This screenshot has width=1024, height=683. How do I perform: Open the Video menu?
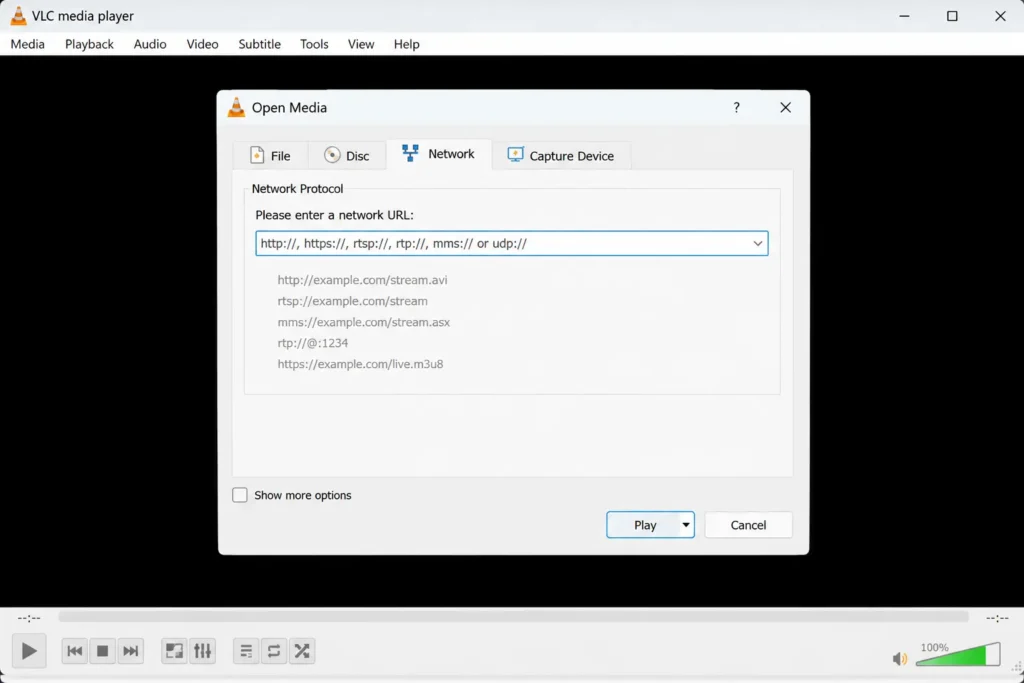(x=202, y=44)
